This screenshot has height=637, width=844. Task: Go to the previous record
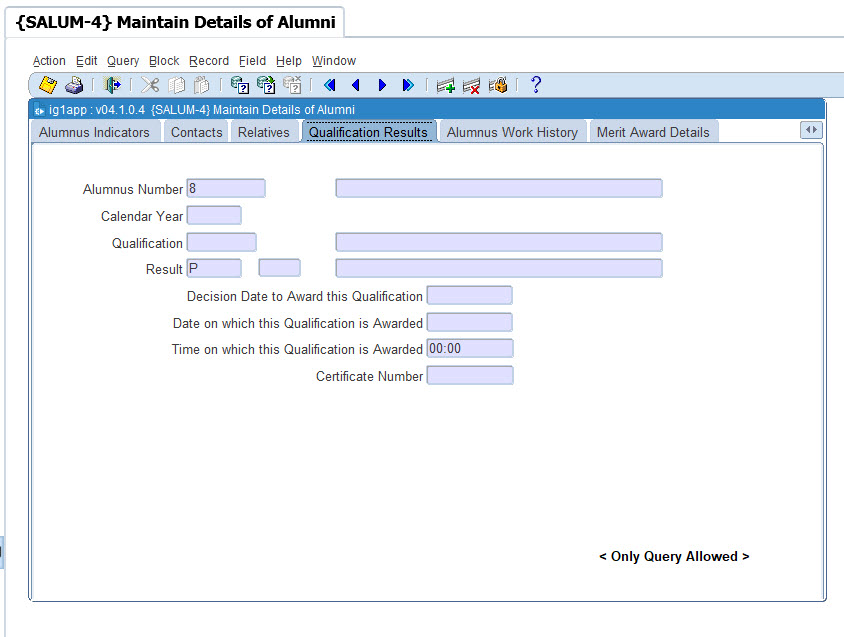(x=355, y=85)
